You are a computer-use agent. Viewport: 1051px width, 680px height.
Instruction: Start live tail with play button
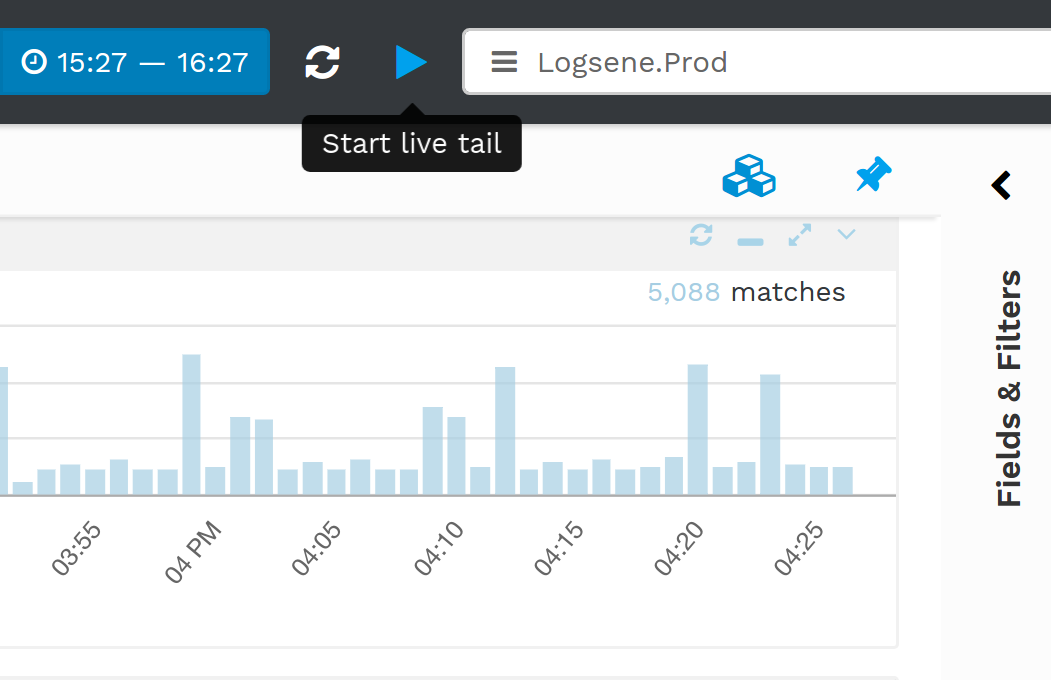click(411, 62)
